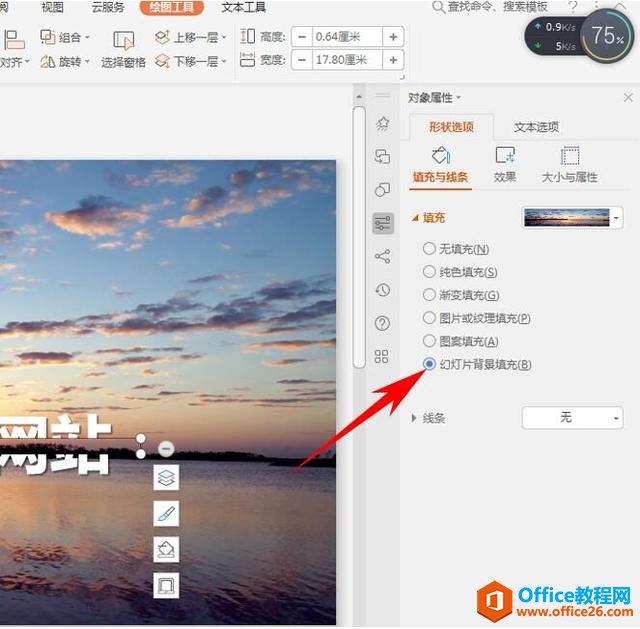This screenshot has width=640, height=629.
Task: Click the group icon beside 组合
Action: pyautogui.click(x=48, y=37)
